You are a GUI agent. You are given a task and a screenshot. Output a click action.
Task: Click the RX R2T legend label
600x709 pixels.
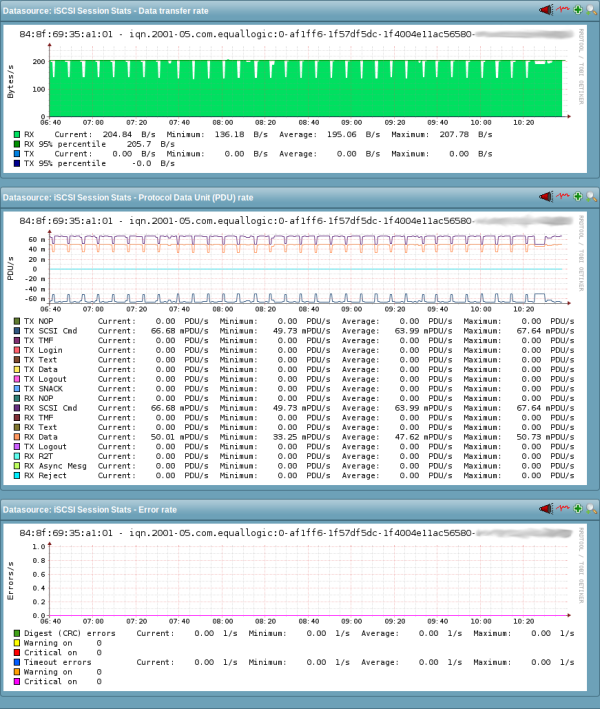38,456
